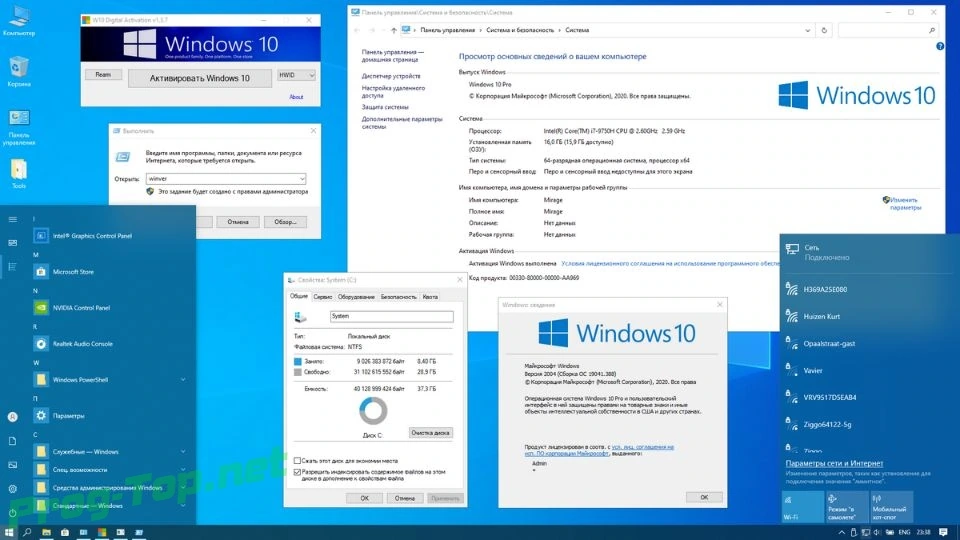Click the System disk label input field
The height and width of the screenshot is (540, 960).
tap(392, 316)
